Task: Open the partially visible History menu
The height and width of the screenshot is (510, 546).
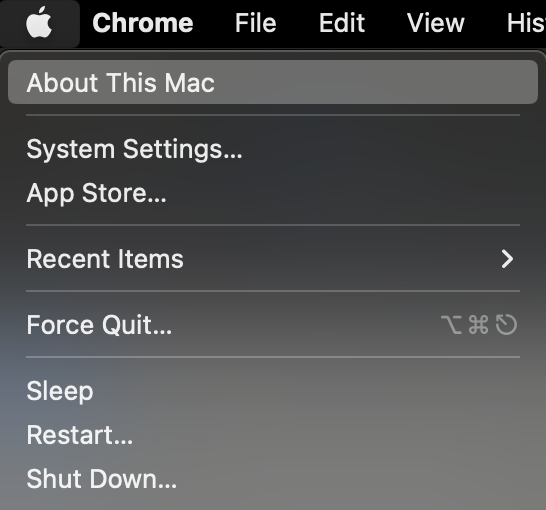Action: [526, 23]
